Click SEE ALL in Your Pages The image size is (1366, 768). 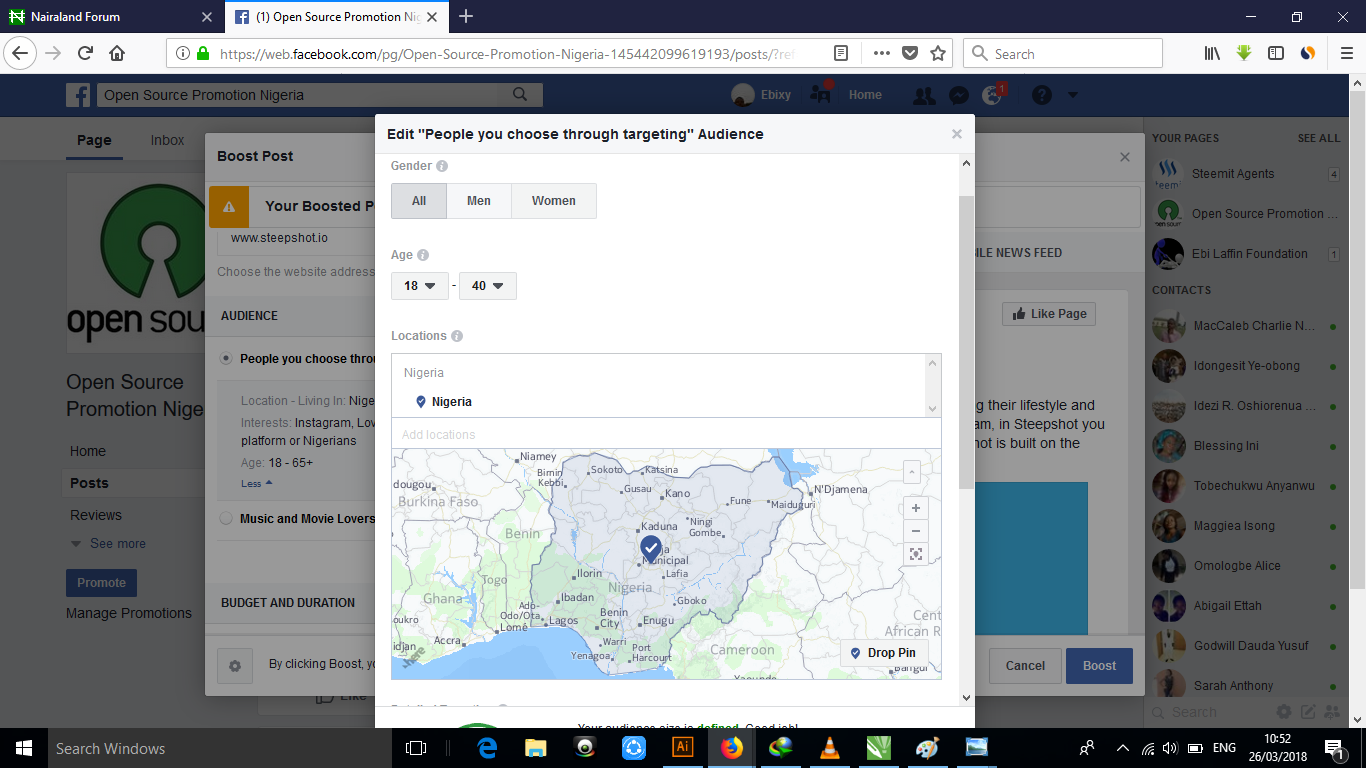[1319, 138]
